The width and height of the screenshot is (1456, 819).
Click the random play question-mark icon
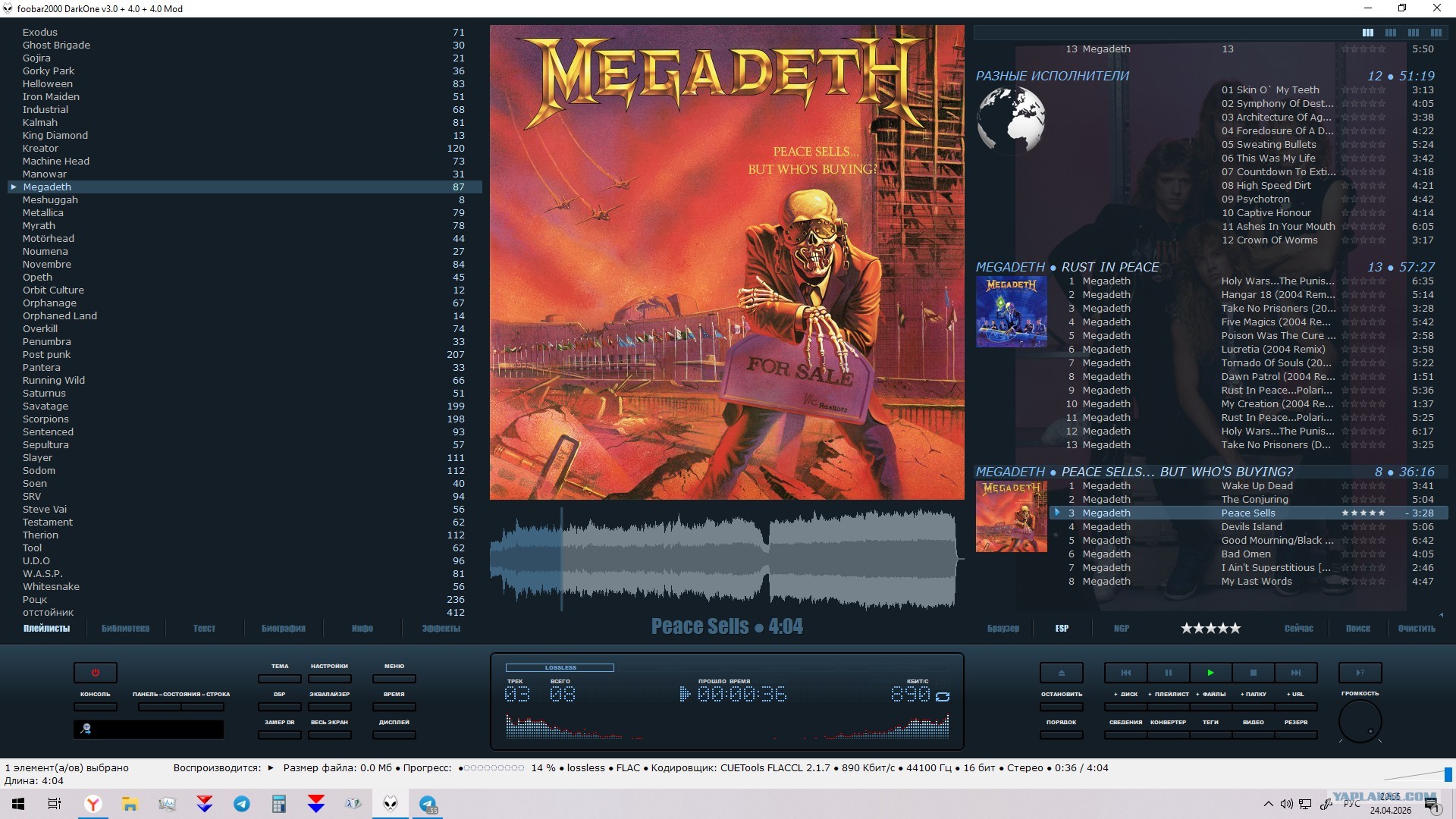pos(1360,673)
